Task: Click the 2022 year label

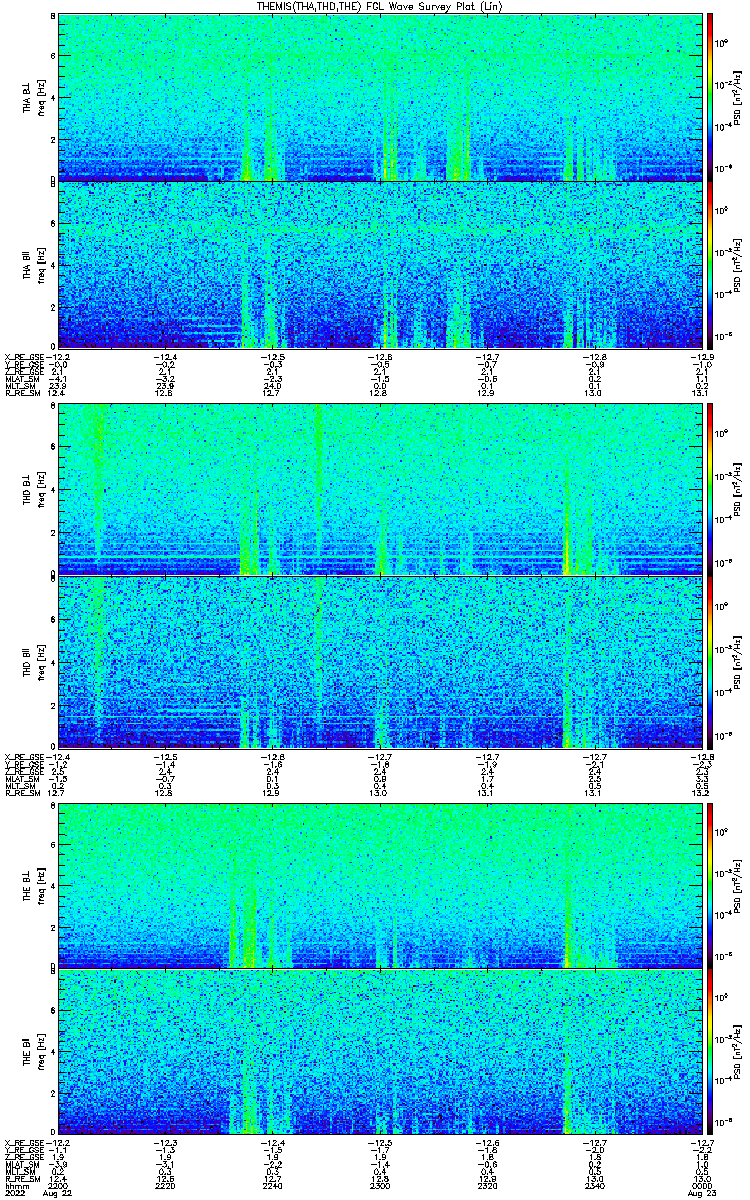Action: point(16,1192)
